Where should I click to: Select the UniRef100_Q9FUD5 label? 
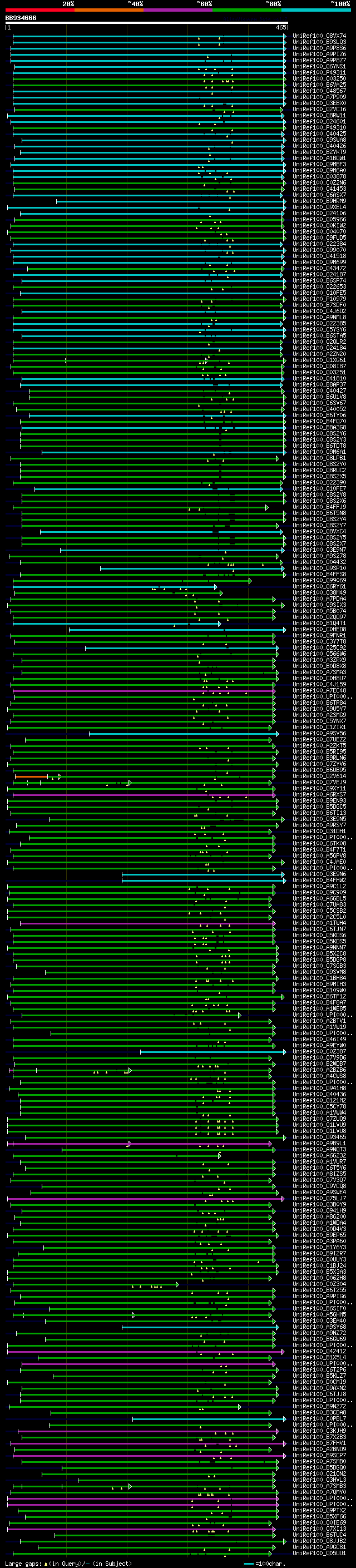pyautogui.click(x=319, y=238)
